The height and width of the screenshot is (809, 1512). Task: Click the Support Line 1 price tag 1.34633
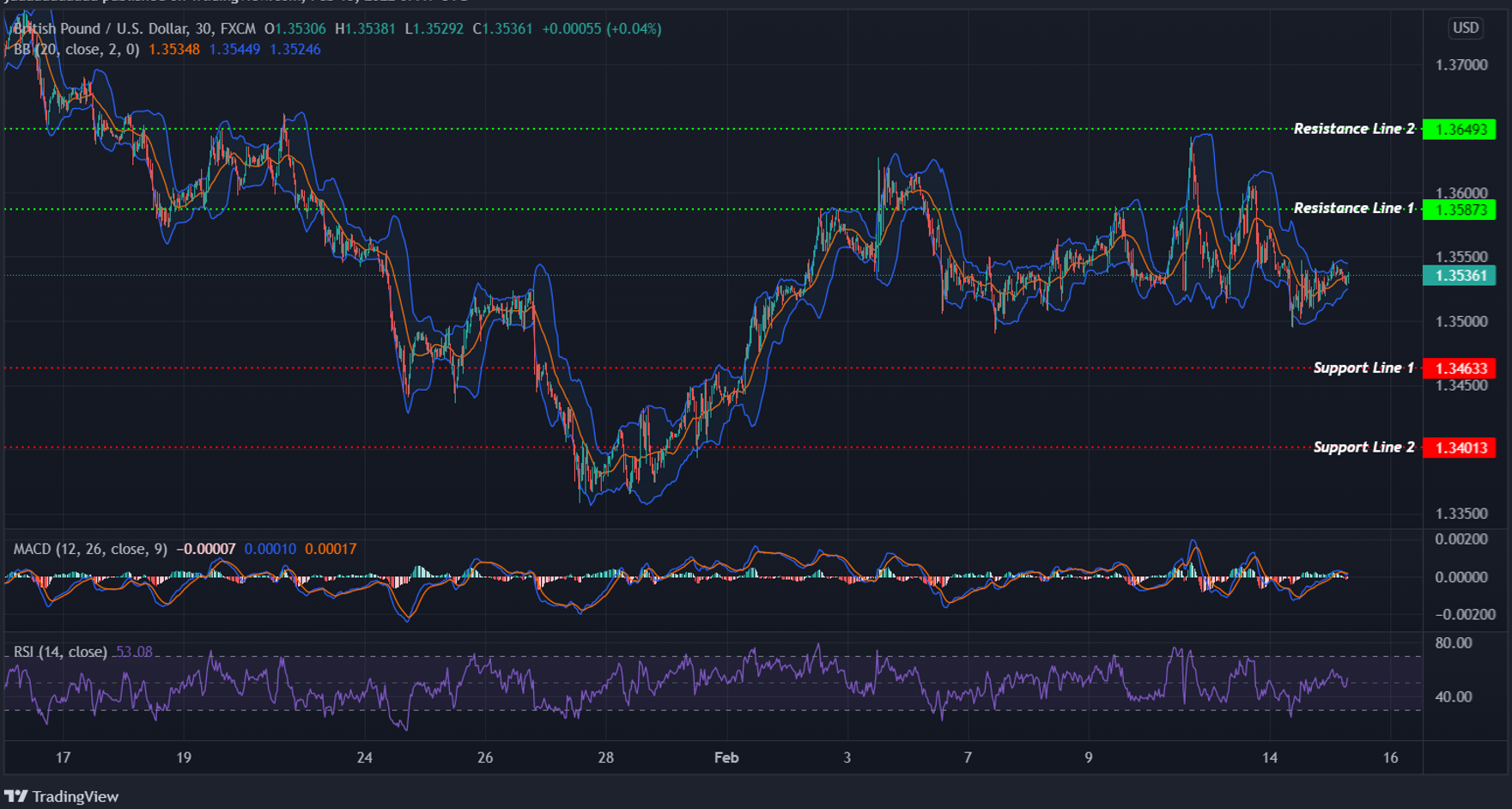click(1460, 368)
